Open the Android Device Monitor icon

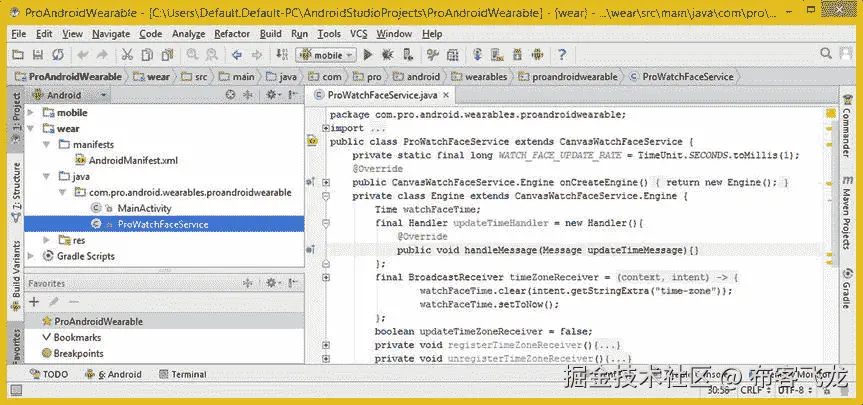(537, 54)
